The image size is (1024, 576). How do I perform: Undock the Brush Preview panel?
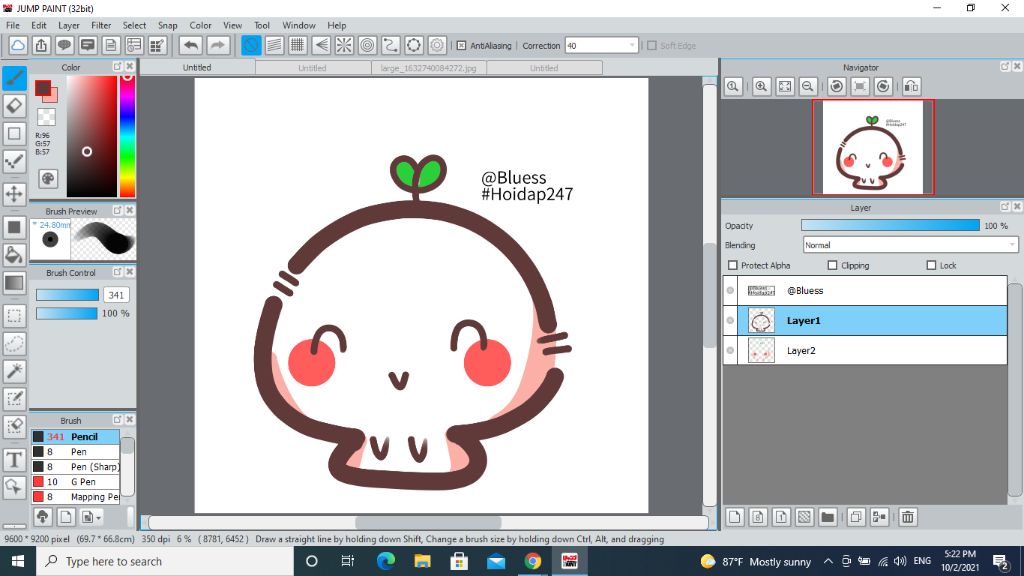[x=118, y=210]
